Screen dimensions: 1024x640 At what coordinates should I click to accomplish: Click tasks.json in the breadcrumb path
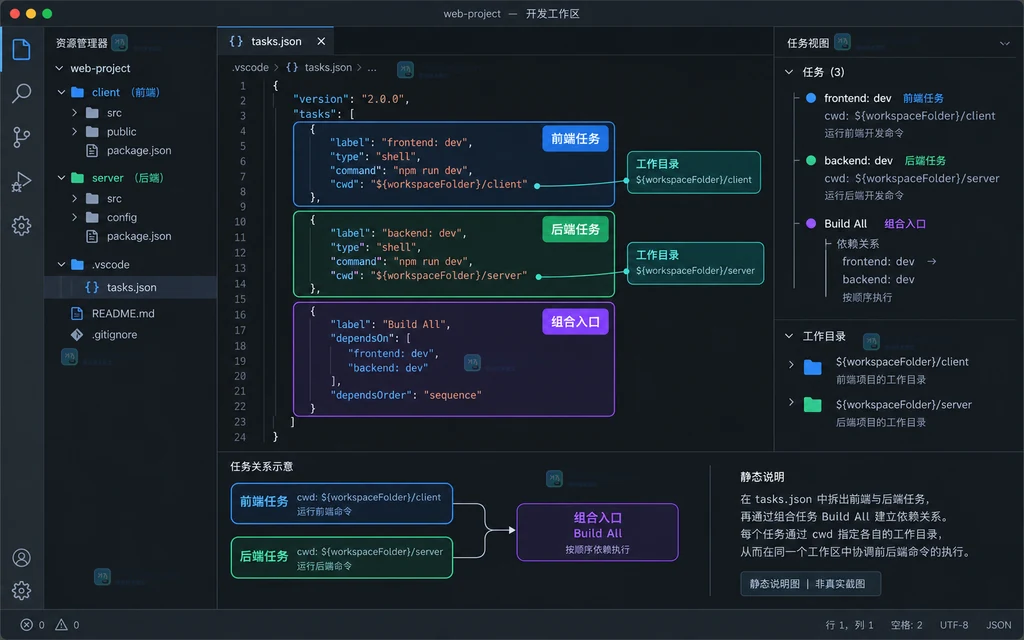click(x=328, y=67)
